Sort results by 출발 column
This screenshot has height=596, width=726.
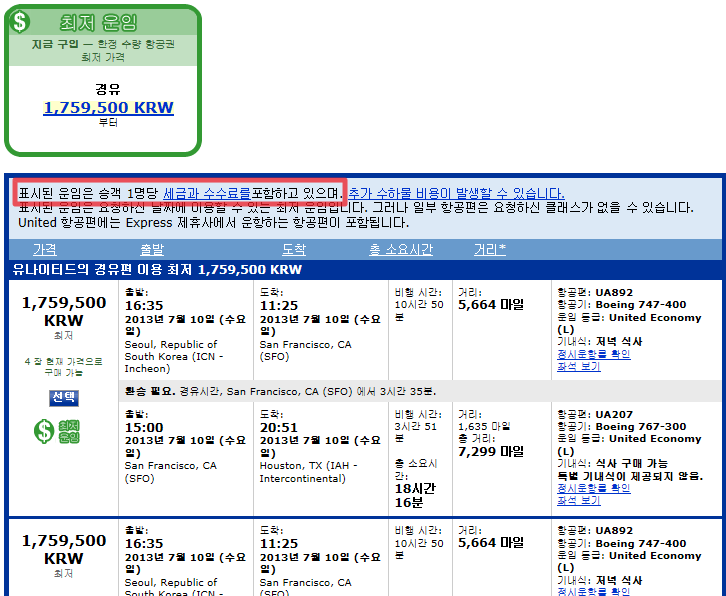coord(152,250)
